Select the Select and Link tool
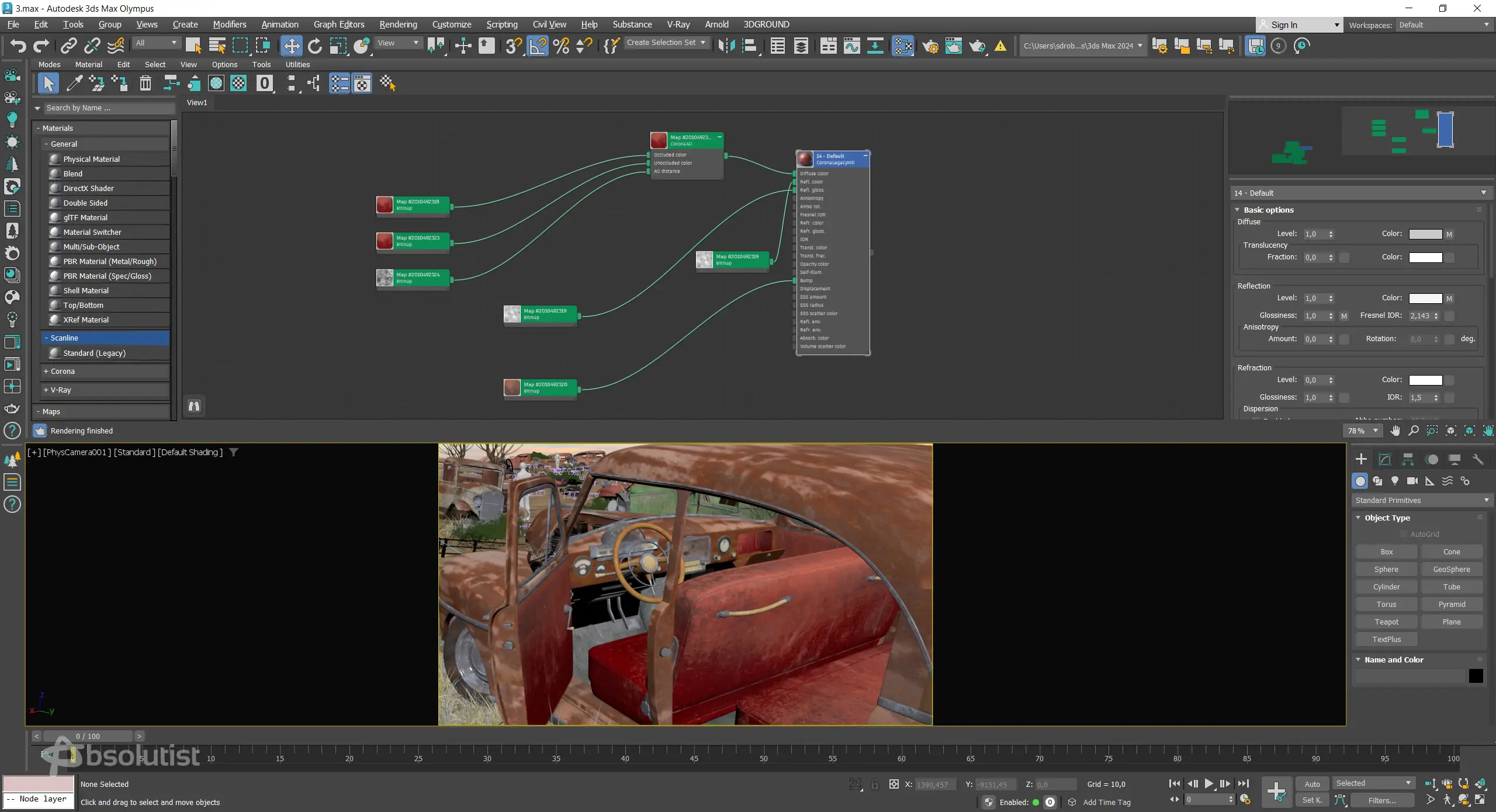The image size is (1496, 812). 69,46
